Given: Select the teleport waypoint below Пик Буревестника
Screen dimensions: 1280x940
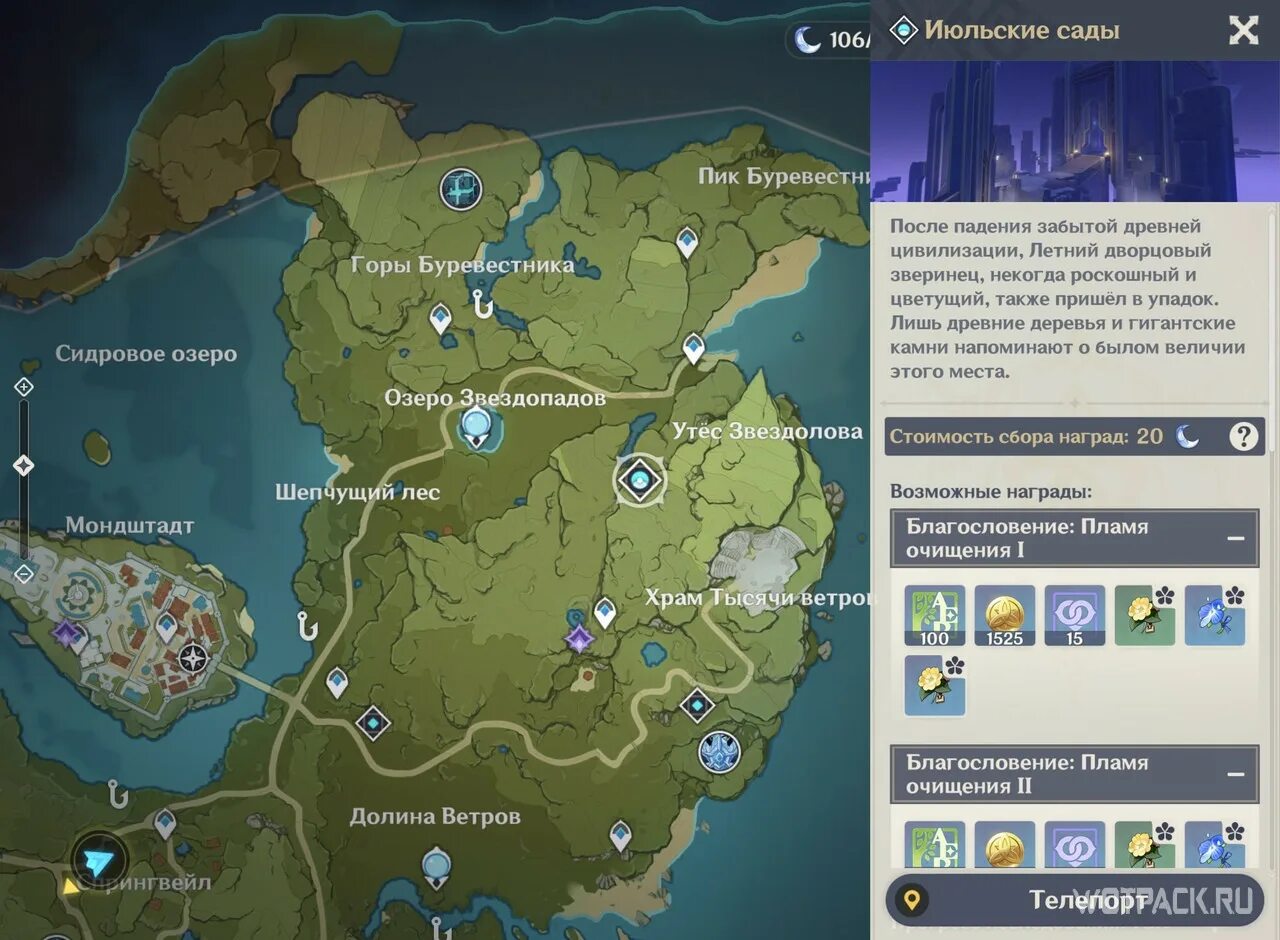Looking at the screenshot, I should 687,242.
